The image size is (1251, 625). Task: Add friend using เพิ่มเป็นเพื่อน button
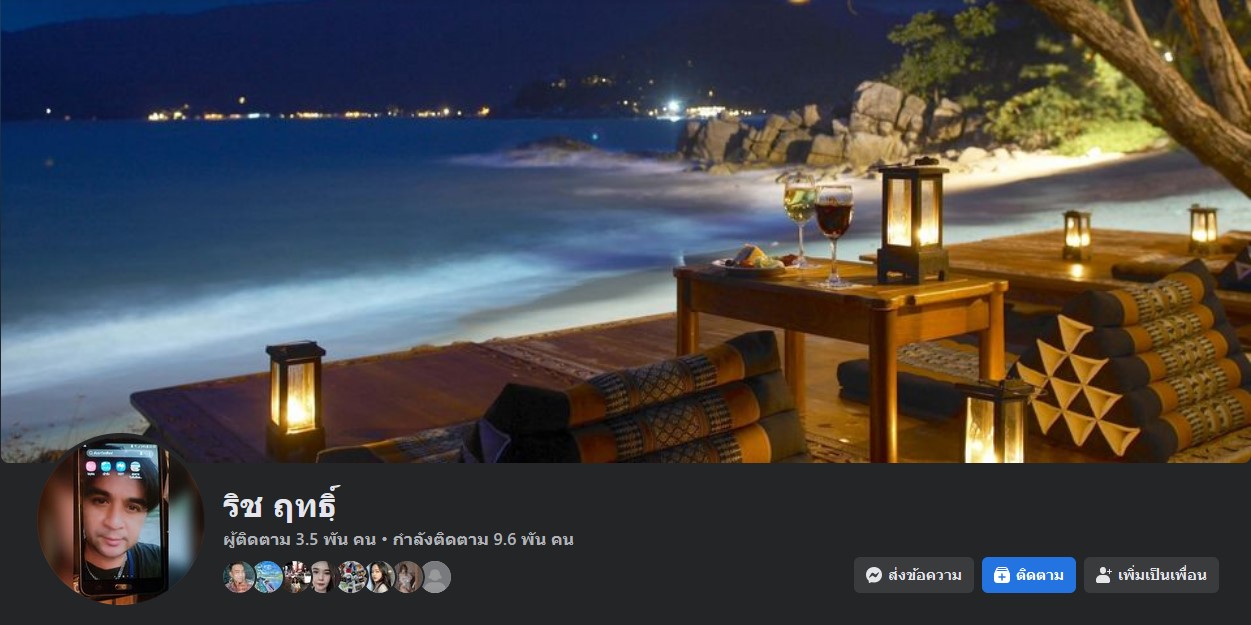[x=1151, y=575]
